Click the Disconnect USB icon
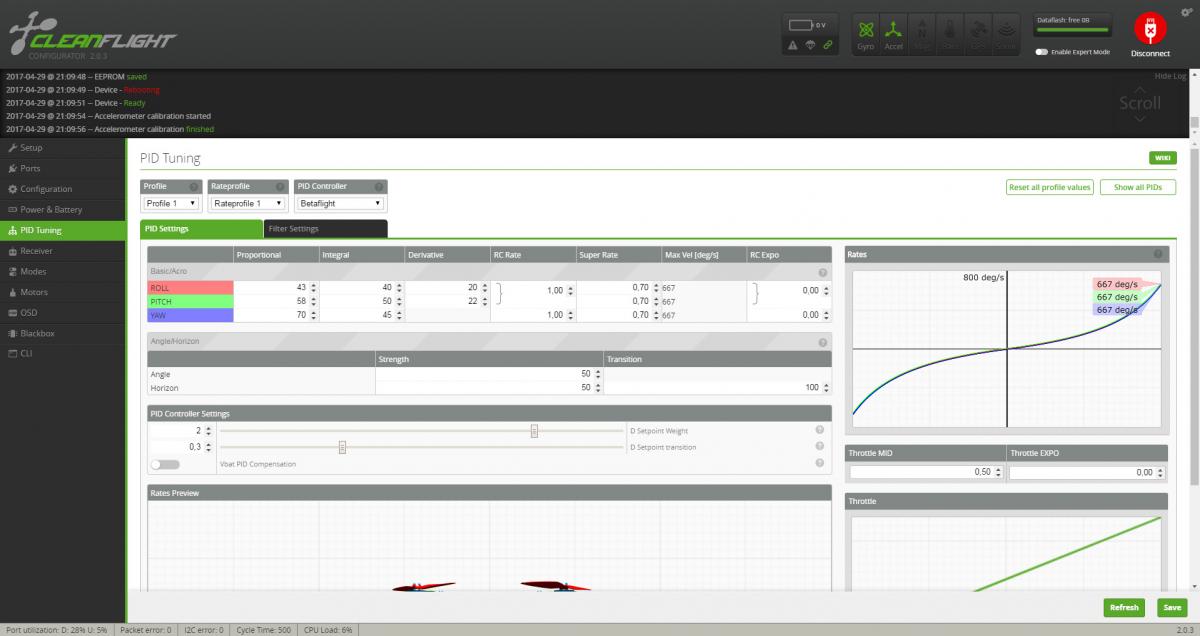1200x636 pixels. [1150, 31]
